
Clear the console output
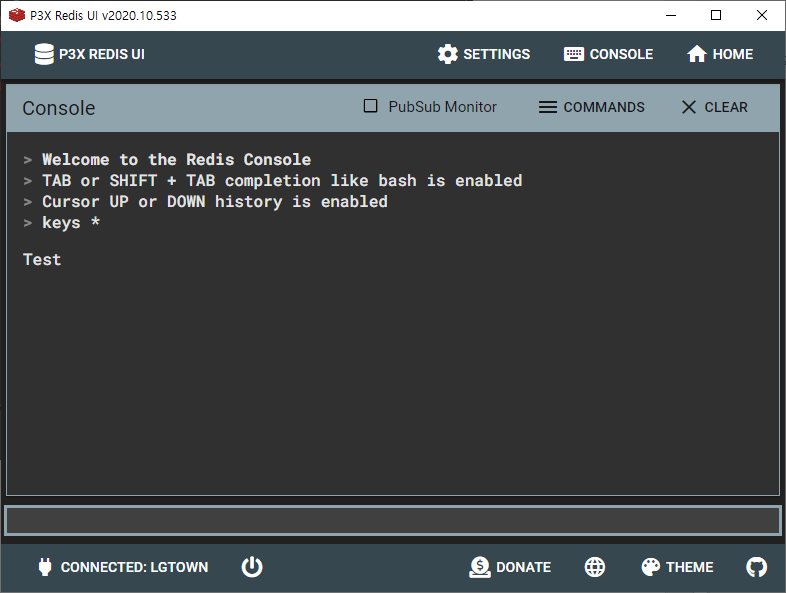[714, 107]
